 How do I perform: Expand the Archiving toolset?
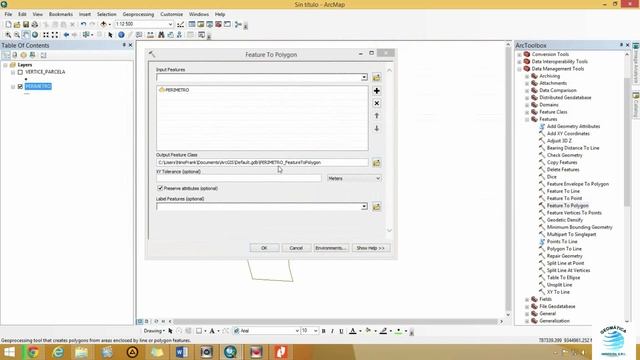pos(527,76)
